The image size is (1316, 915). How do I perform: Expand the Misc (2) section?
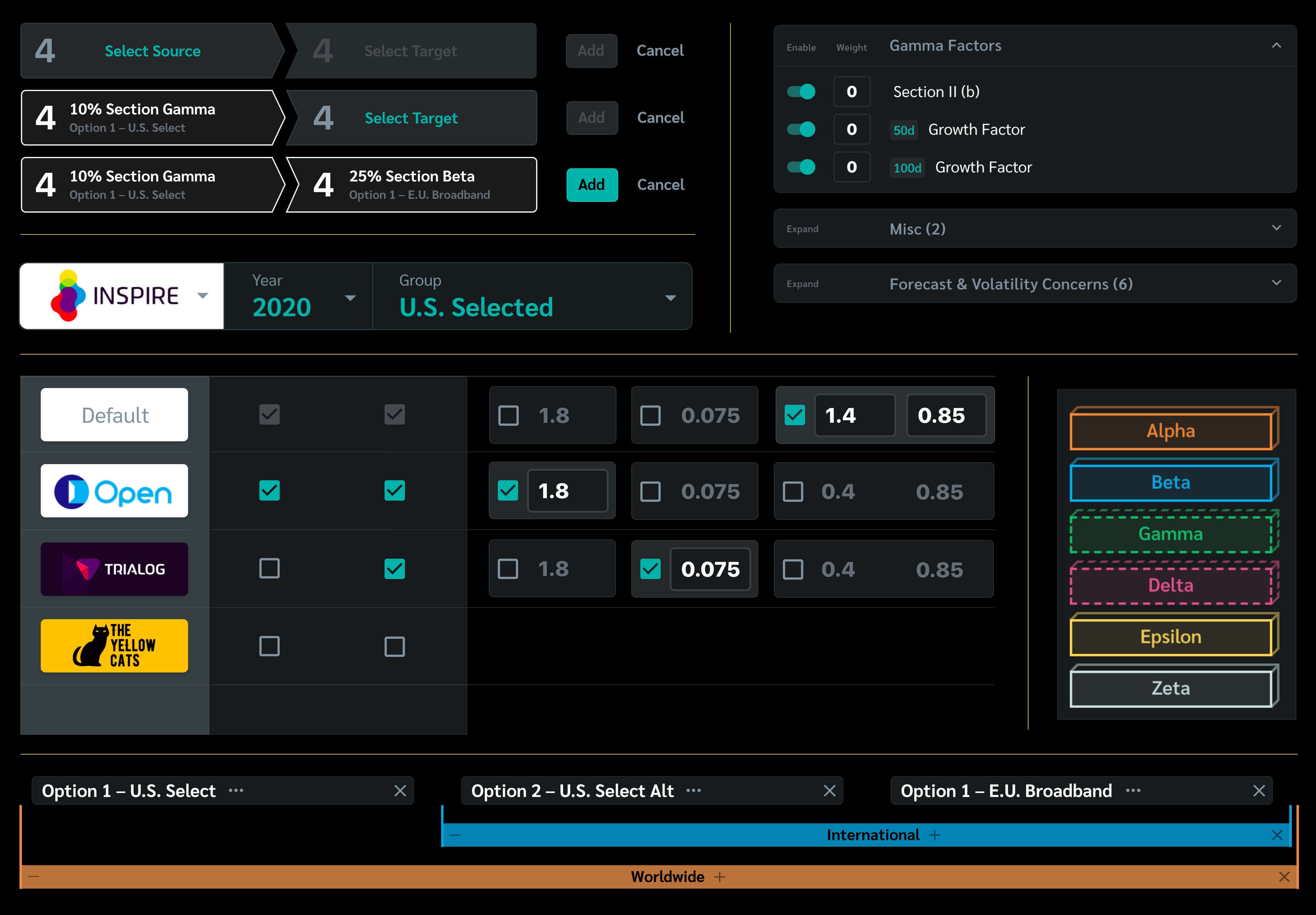pos(1276,228)
